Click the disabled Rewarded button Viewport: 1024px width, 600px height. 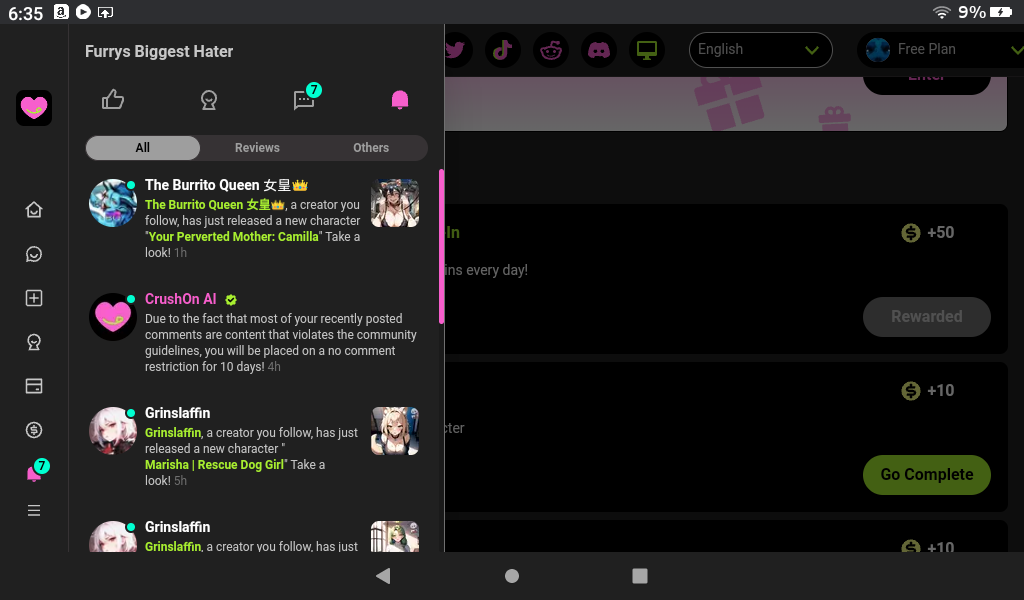tap(927, 317)
